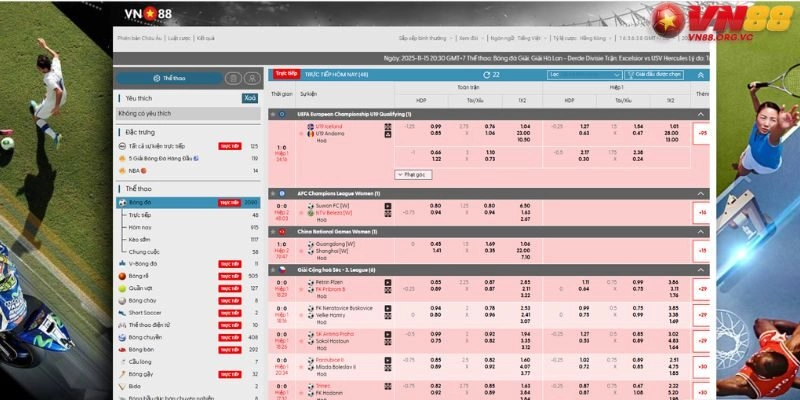Image resolution: width=800 pixels, height=400 pixels.
Task: Select odds 0.99 for U19 Iceland handicap
Action: [x=436, y=127]
